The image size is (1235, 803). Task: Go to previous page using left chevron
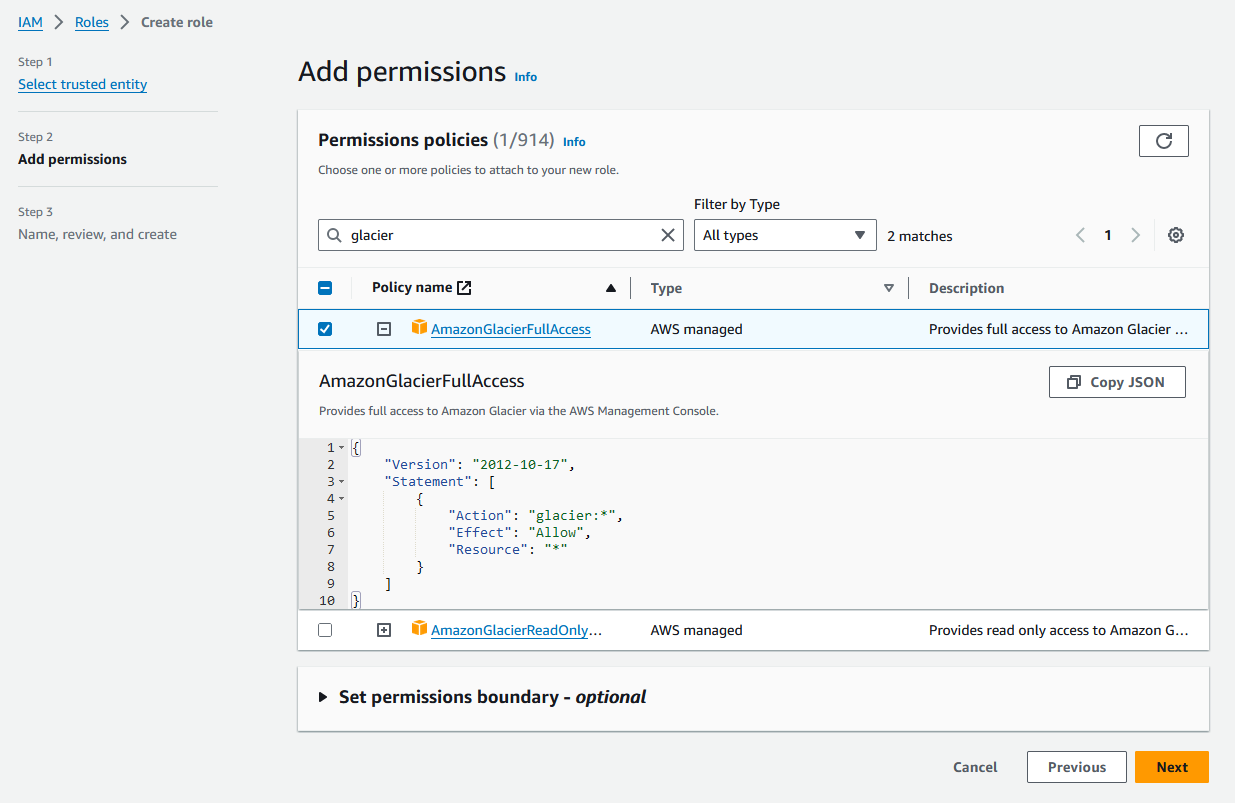[1080, 235]
